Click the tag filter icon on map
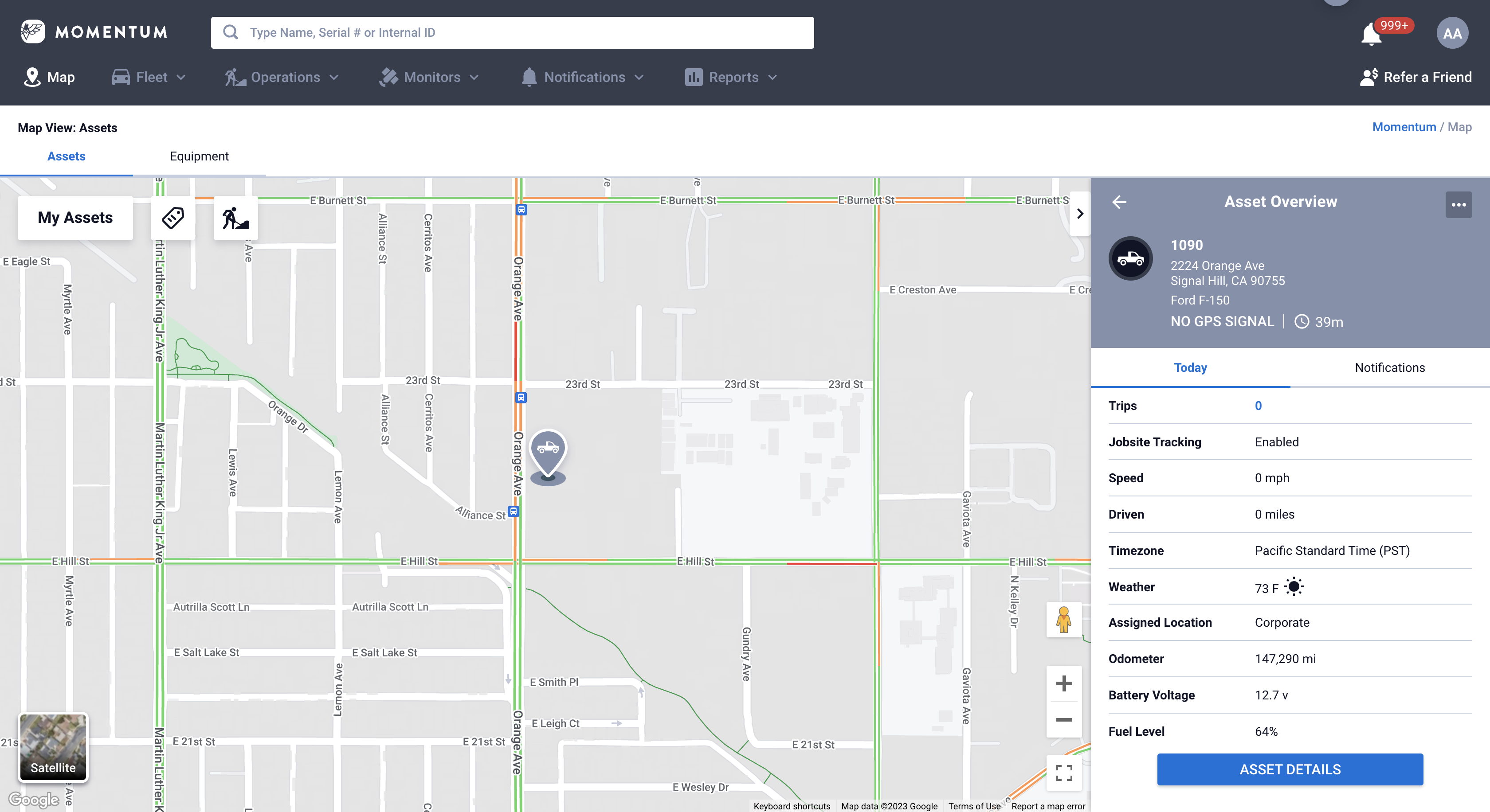The image size is (1490, 812). click(173, 218)
